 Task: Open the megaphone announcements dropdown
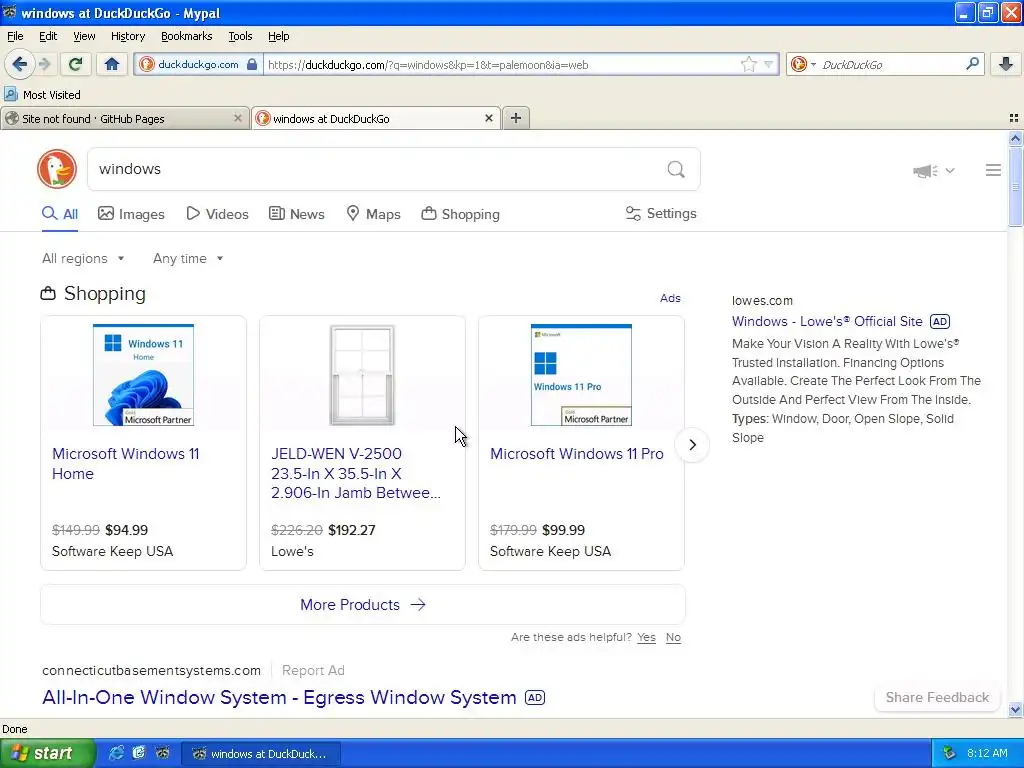point(933,170)
